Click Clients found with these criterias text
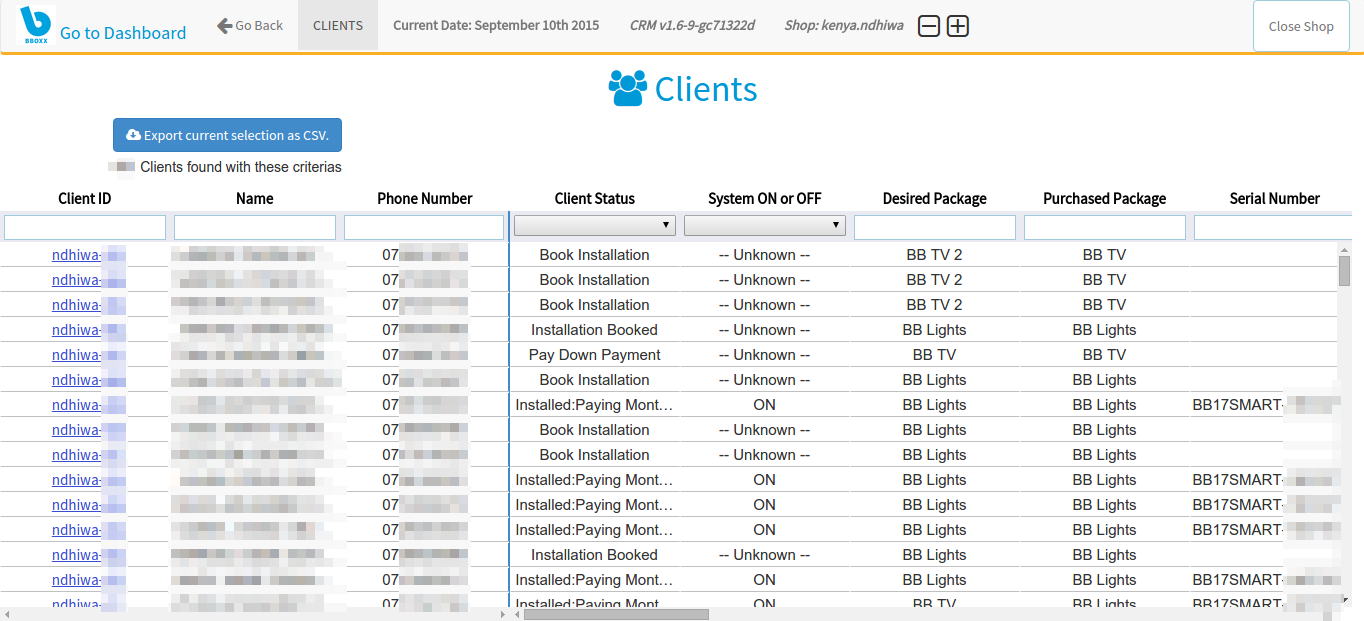1364x621 pixels. pyautogui.click(x=241, y=167)
